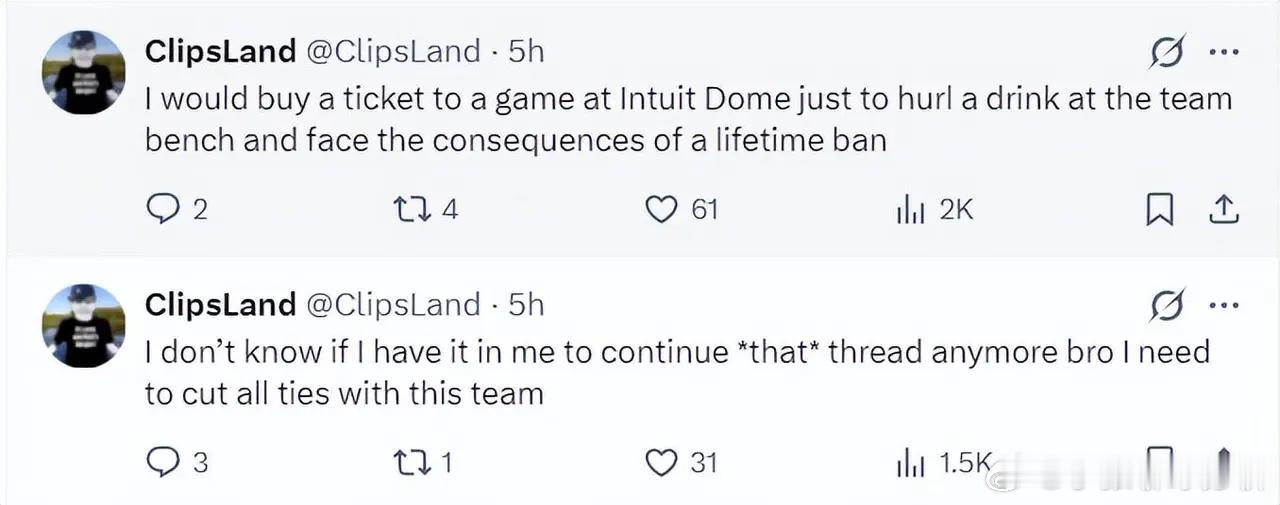Viewport: 1280px width, 505px height.
Task: Open ClipsLand avatar on second tweet
Action: [83, 325]
